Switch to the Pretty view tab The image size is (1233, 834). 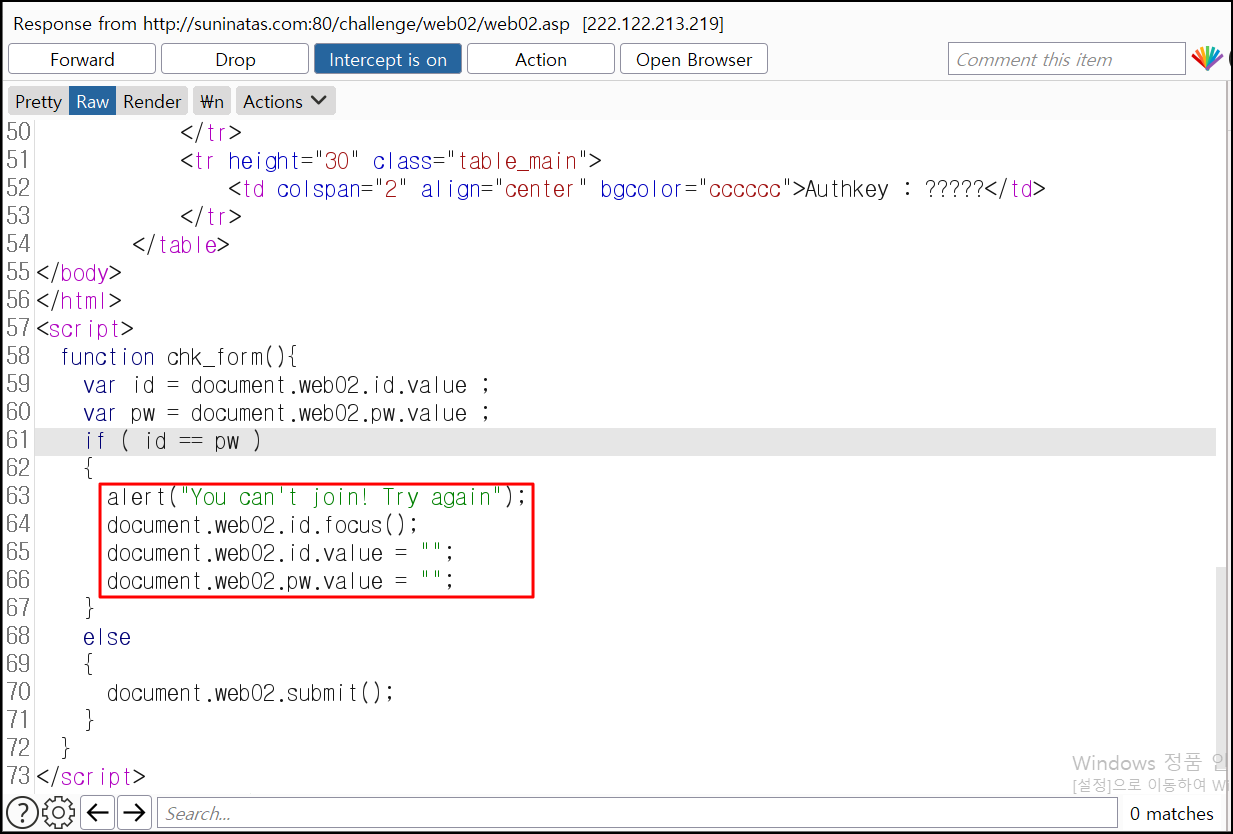coord(39,101)
